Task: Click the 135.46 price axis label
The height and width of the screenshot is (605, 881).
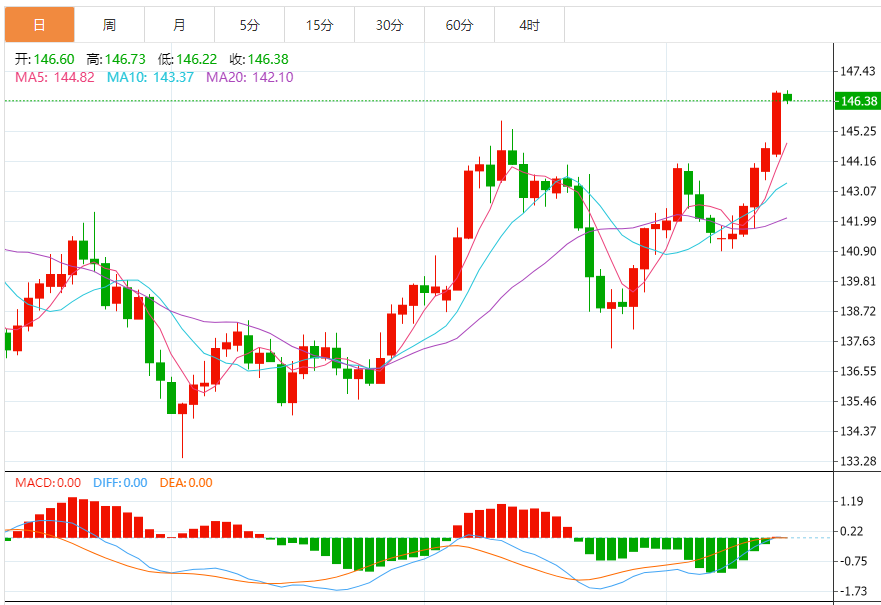Action: 858,402
